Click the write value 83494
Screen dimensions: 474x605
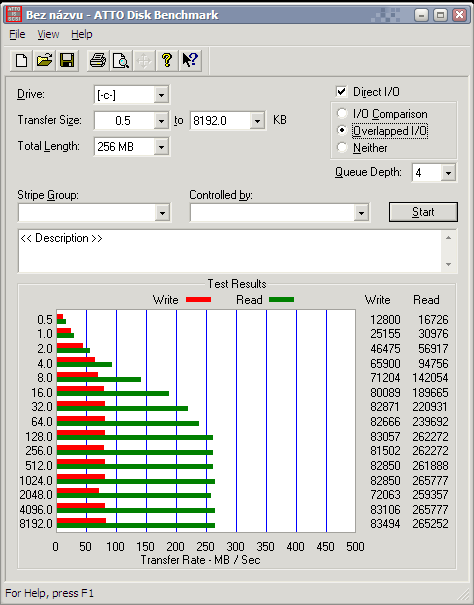click(385, 524)
